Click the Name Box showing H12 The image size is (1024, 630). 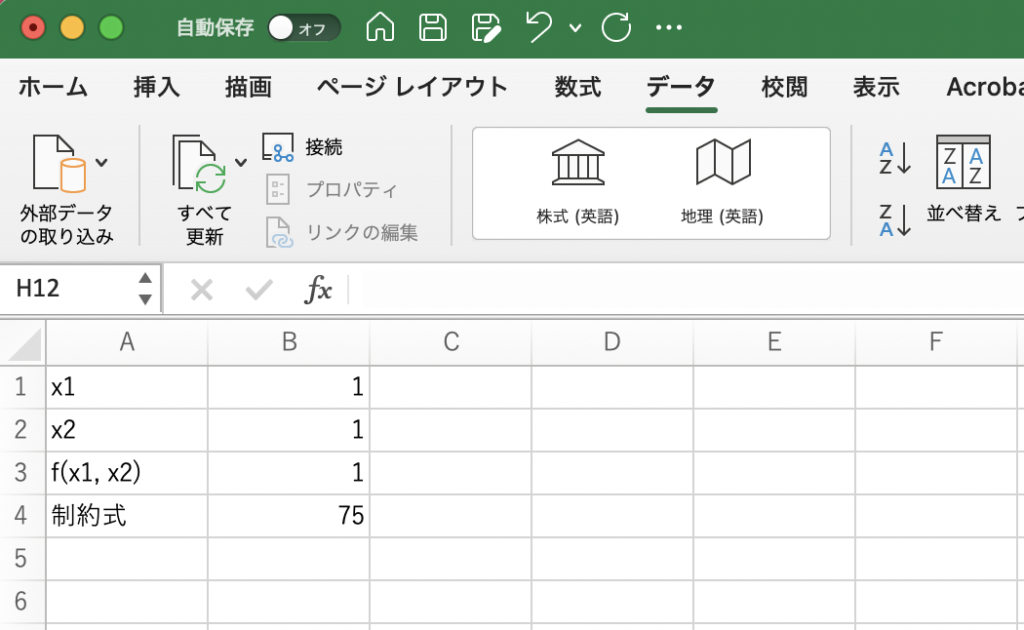click(x=69, y=289)
